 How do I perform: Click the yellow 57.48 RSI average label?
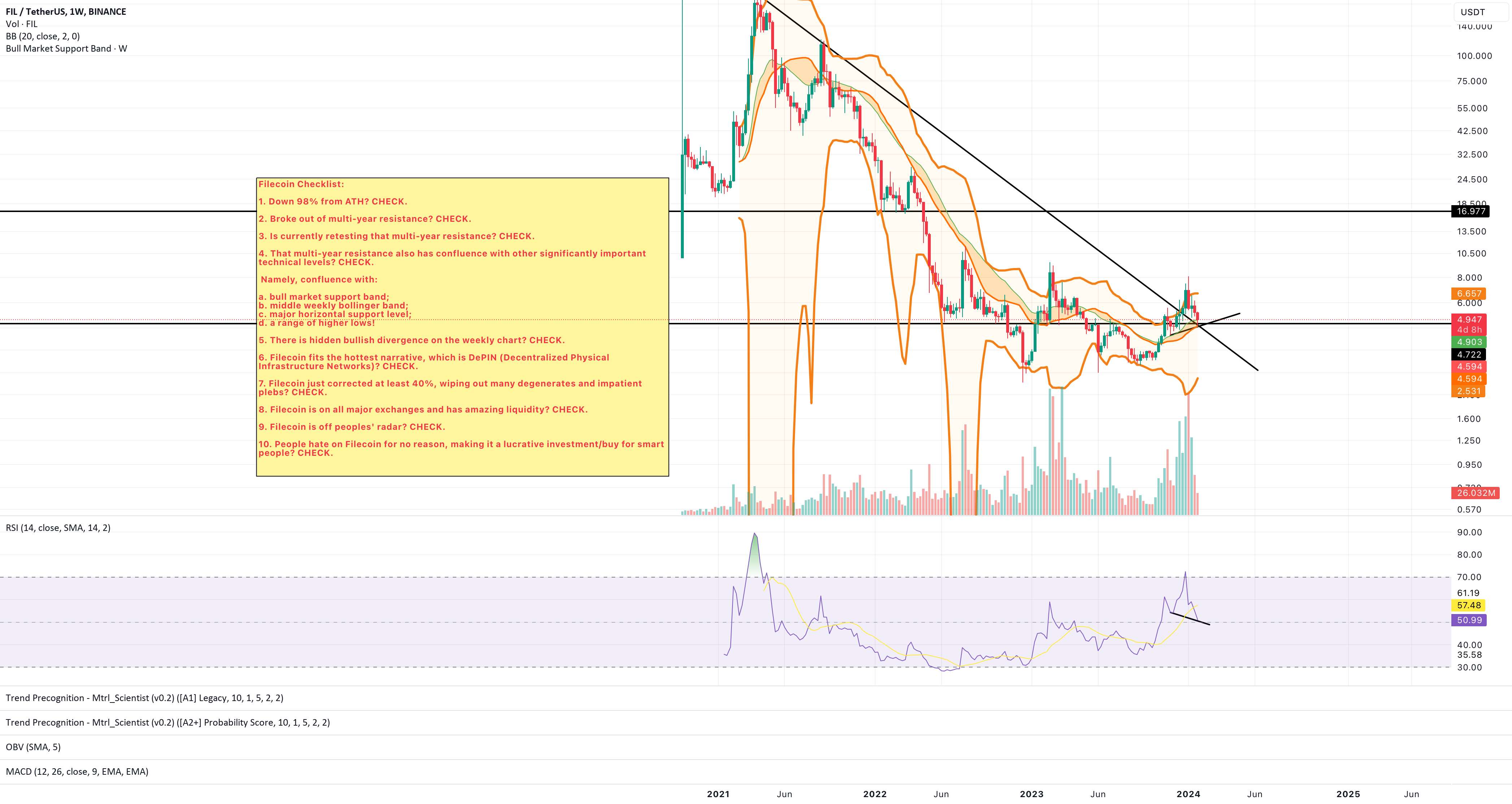click(x=1469, y=605)
